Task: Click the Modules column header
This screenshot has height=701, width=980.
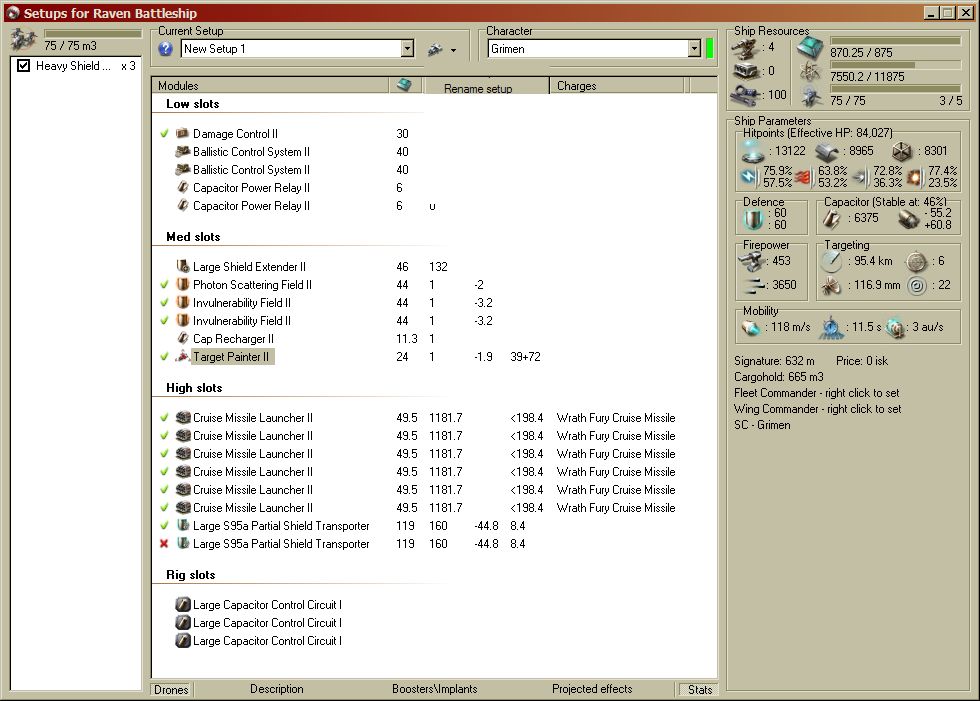Action: click(x=270, y=86)
